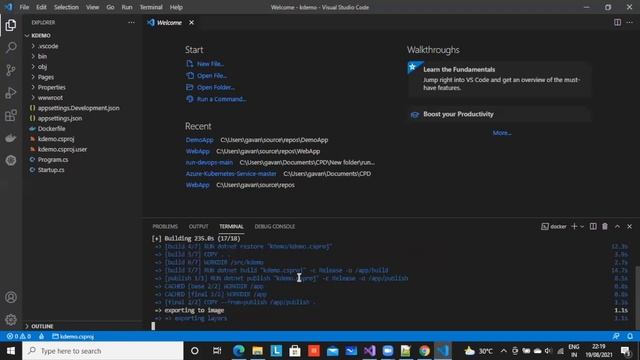This screenshot has width=640, height=360.
Task: Open the Manage gear icon
Action: tap(11, 319)
